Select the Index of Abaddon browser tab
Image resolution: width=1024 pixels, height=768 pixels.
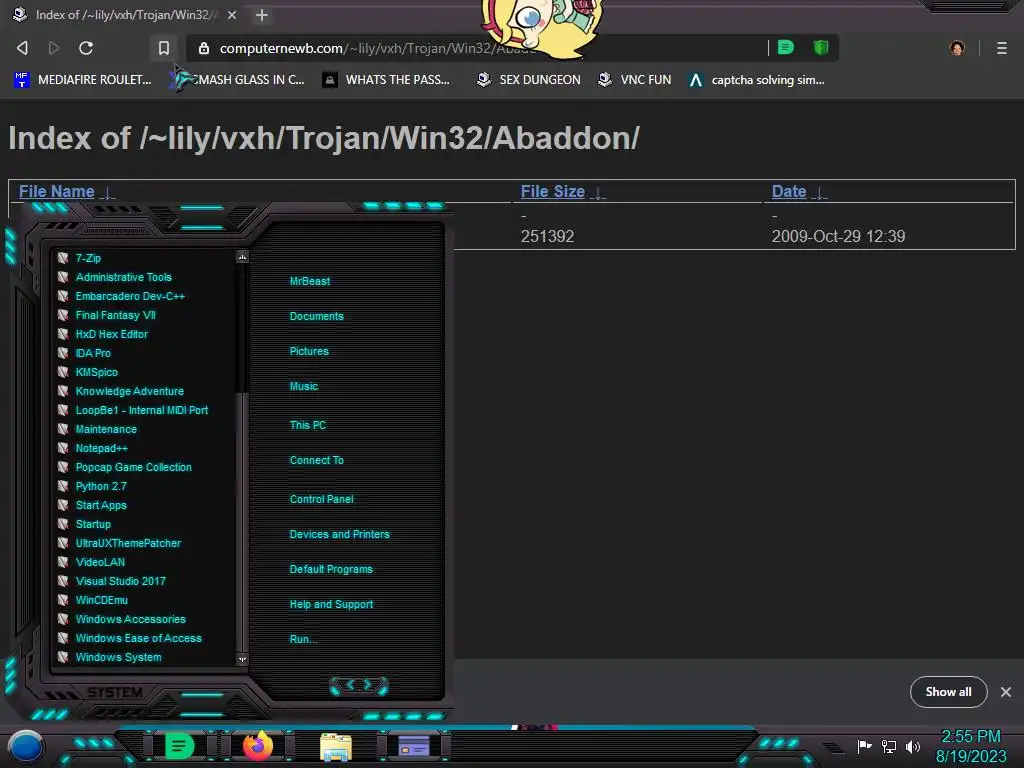point(124,14)
